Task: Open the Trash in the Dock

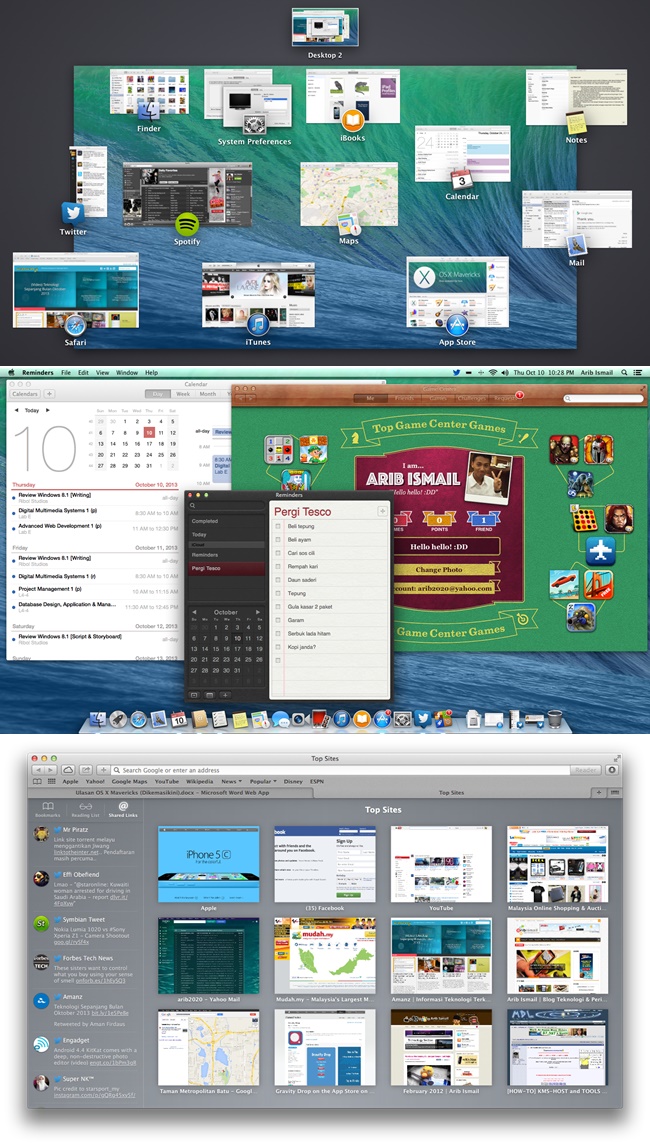Action: click(x=555, y=719)
